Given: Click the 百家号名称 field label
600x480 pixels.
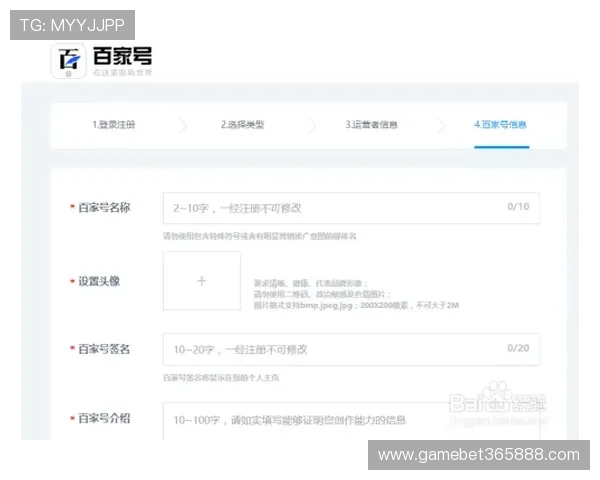Looking at the screenshot, I should point(104,207).
